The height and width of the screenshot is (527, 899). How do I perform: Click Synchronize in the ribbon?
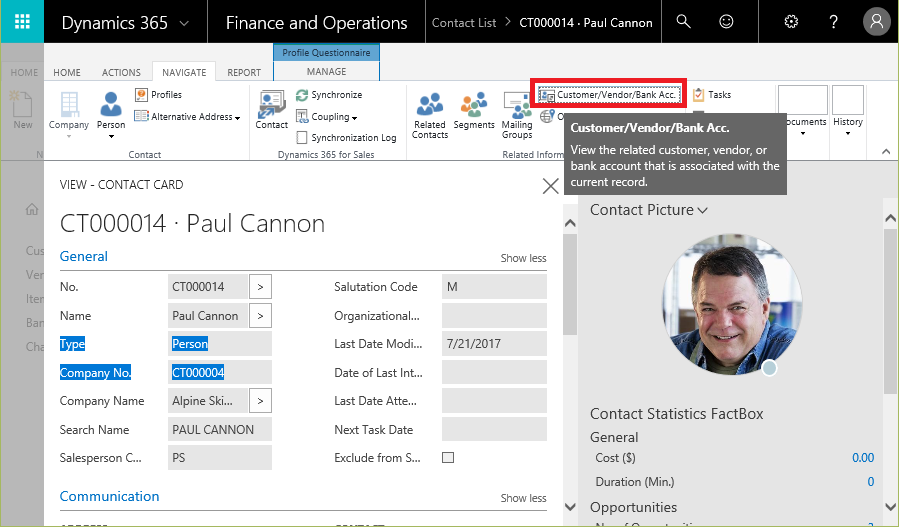(x=329, y=95)
